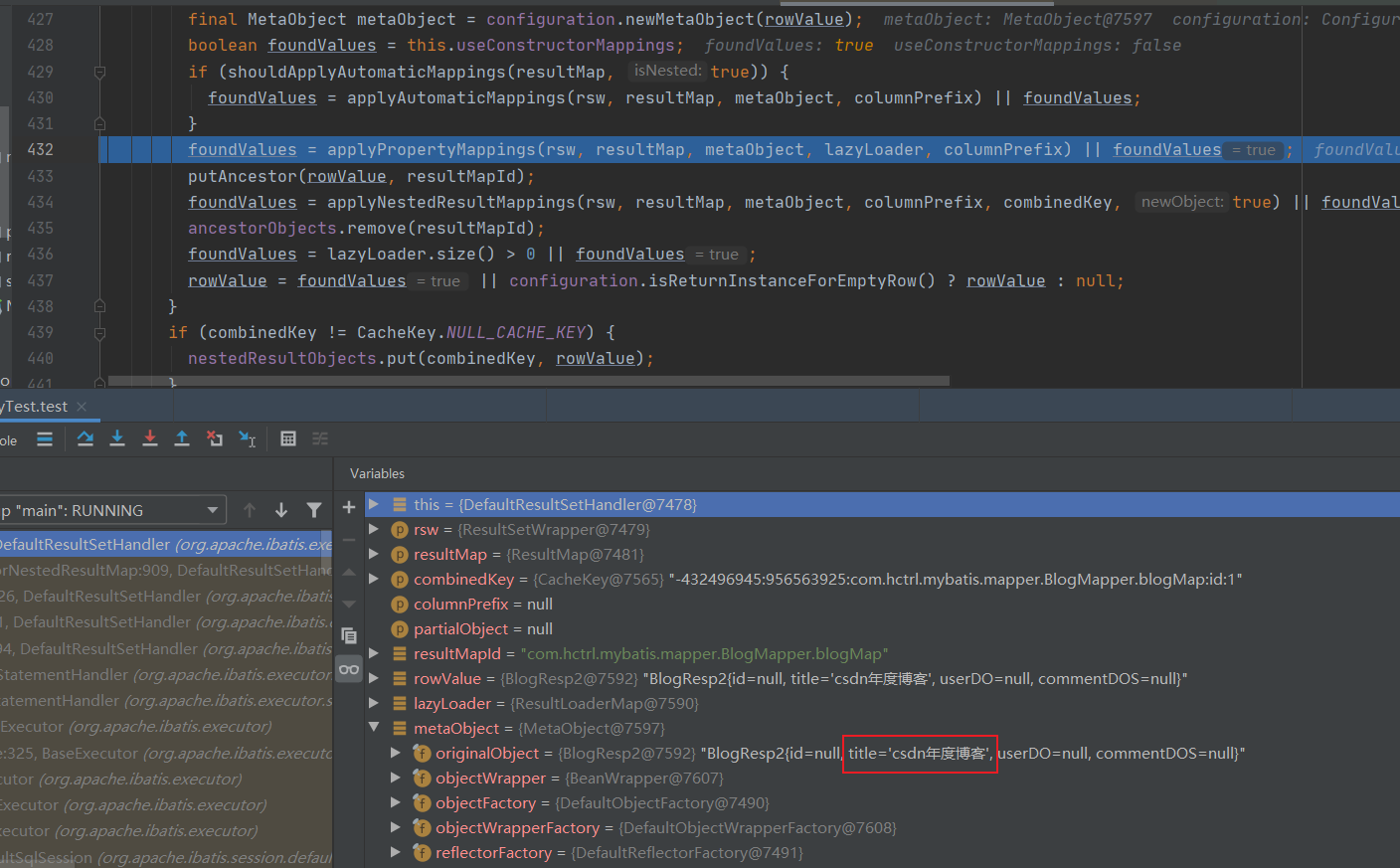This screenshot has height=868, width=1400.
Task: Click the editor horizontal scrollbar
Action: coord(529,381)
